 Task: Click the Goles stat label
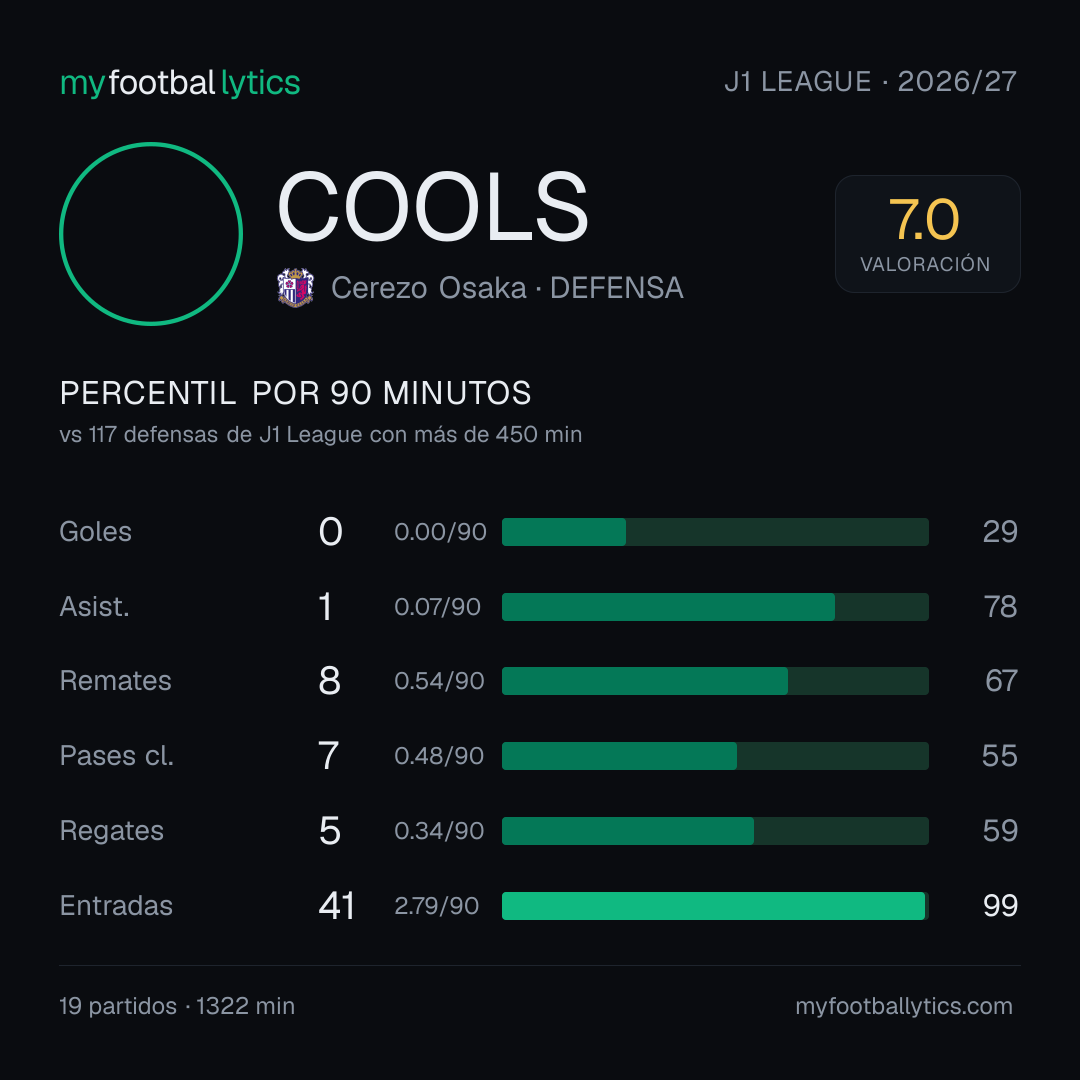click(96, 532)
